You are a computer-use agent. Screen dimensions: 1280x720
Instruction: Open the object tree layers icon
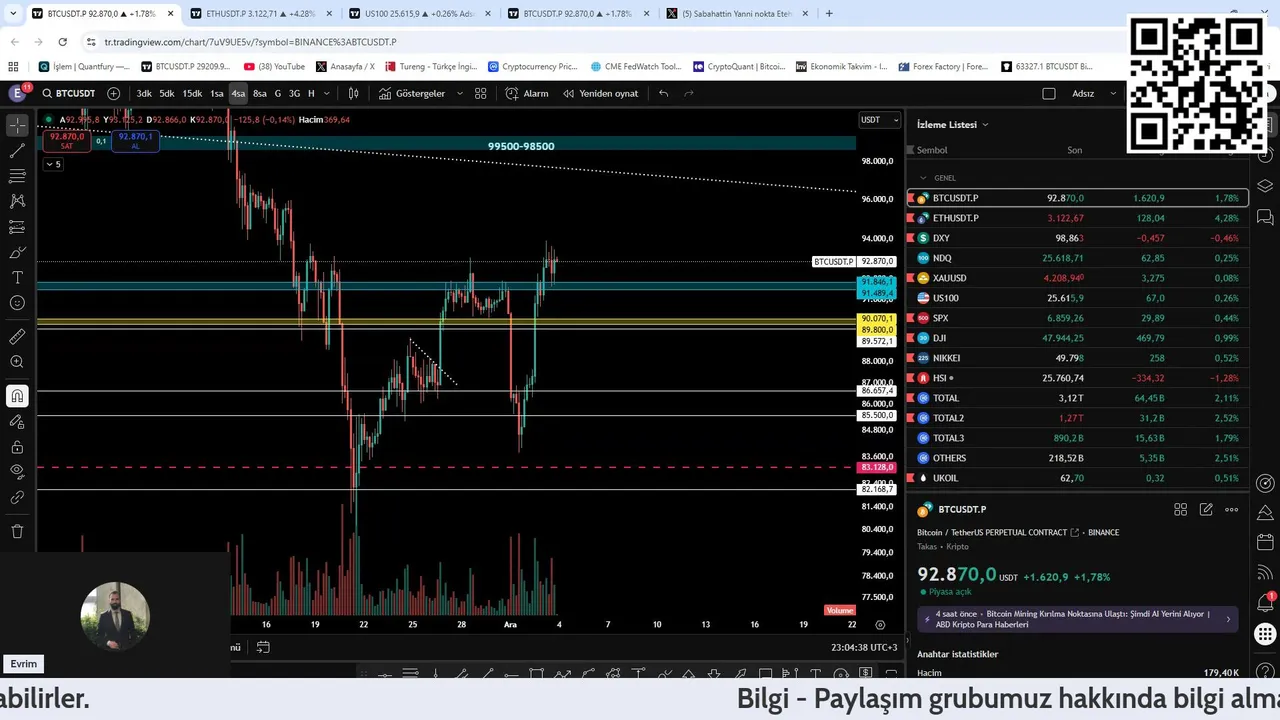point(1265,186)
